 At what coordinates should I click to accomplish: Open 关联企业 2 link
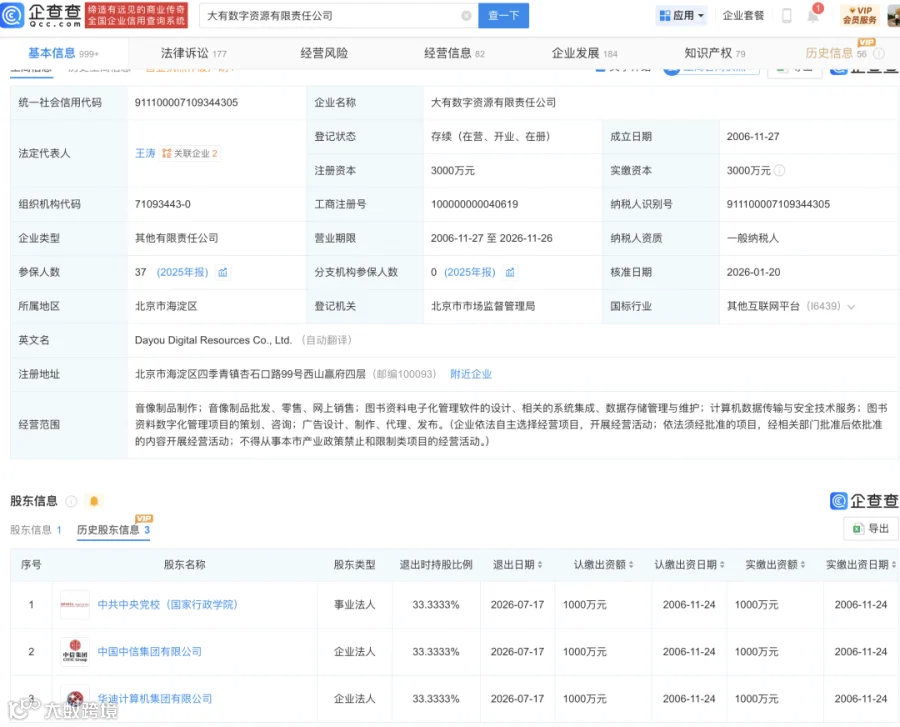(190, 153)
